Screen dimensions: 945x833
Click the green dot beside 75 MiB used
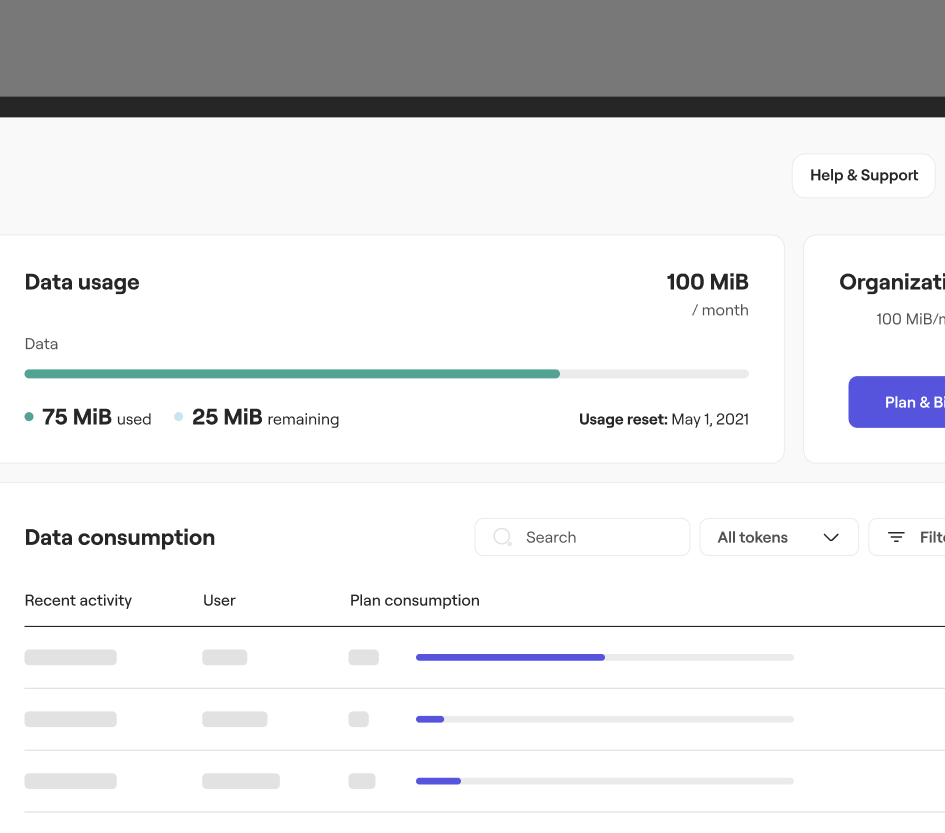coord(29,417)
